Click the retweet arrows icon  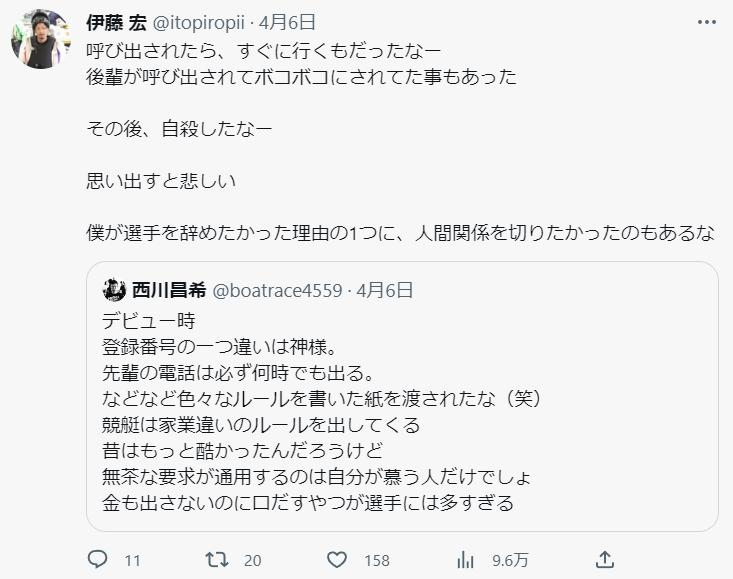tap(215, 559)
